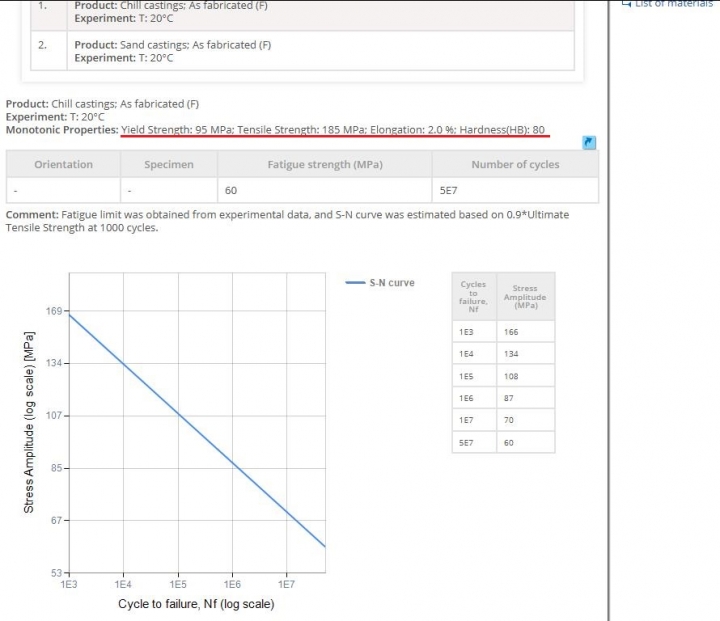Click the Cycles to failure, Nf header
Viewport: 720px width, 621px height.
tap(474, 297)
